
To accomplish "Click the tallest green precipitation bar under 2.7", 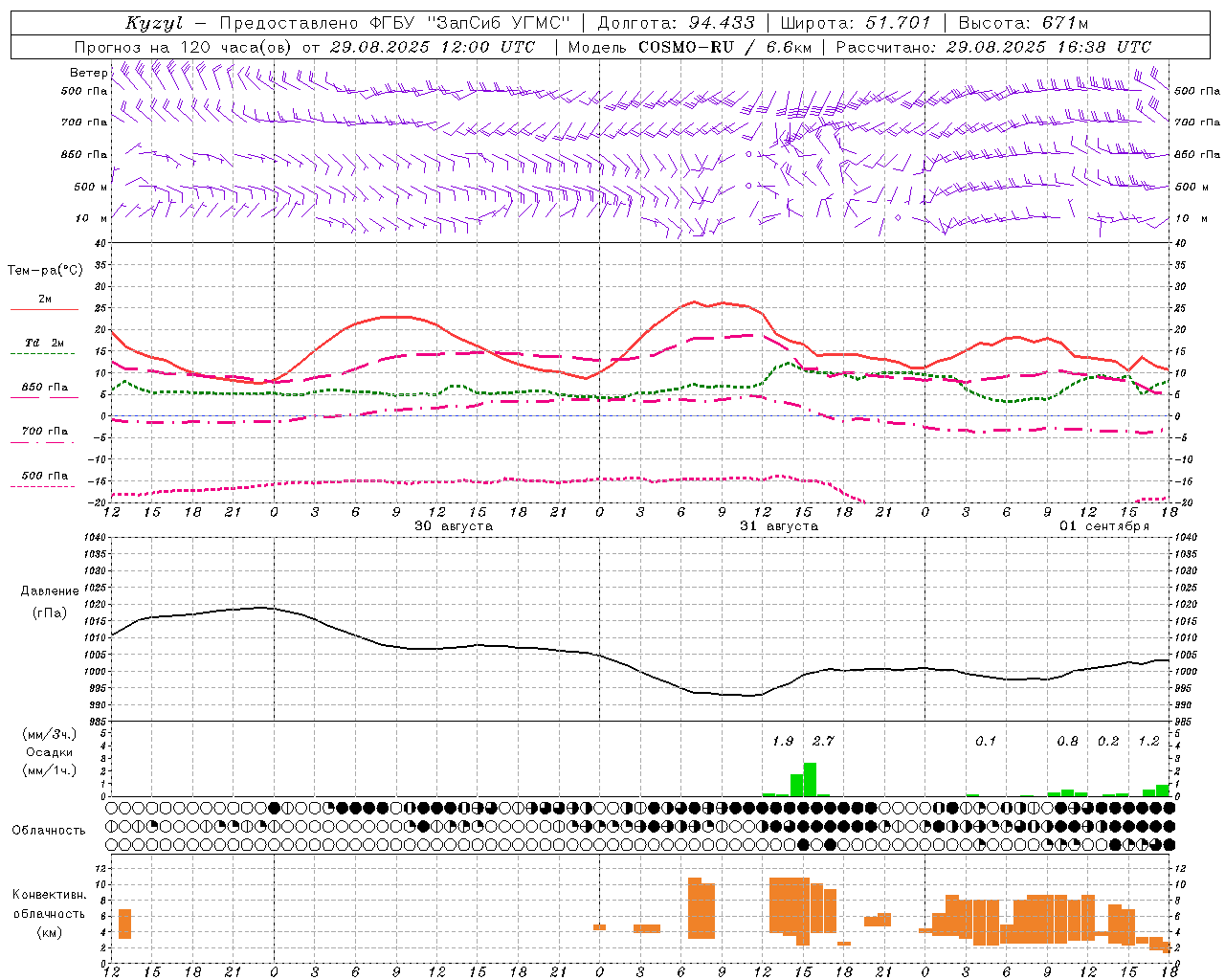I will click(810, 779).
